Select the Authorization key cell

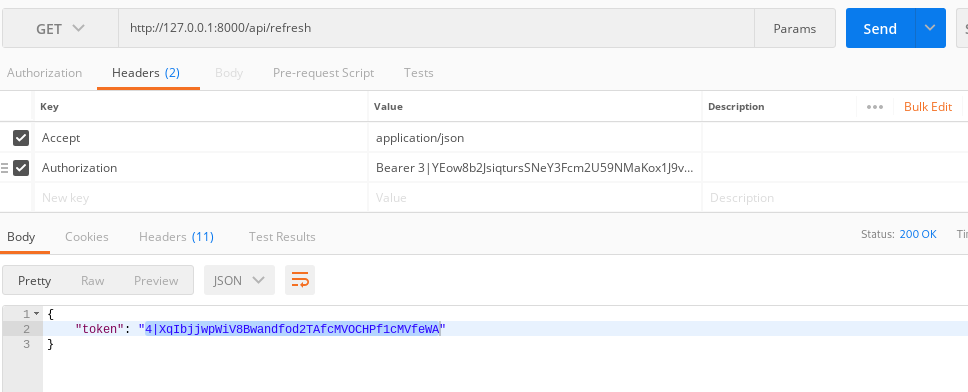201,168
